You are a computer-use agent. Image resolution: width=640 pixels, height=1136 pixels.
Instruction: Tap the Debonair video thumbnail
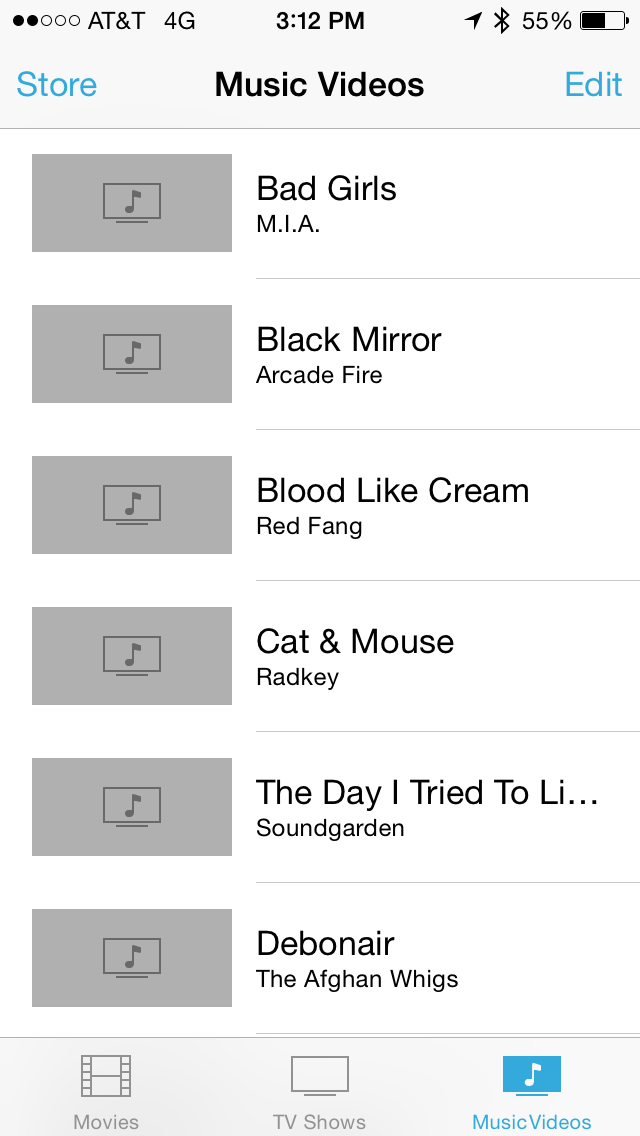tap(132, 958)
